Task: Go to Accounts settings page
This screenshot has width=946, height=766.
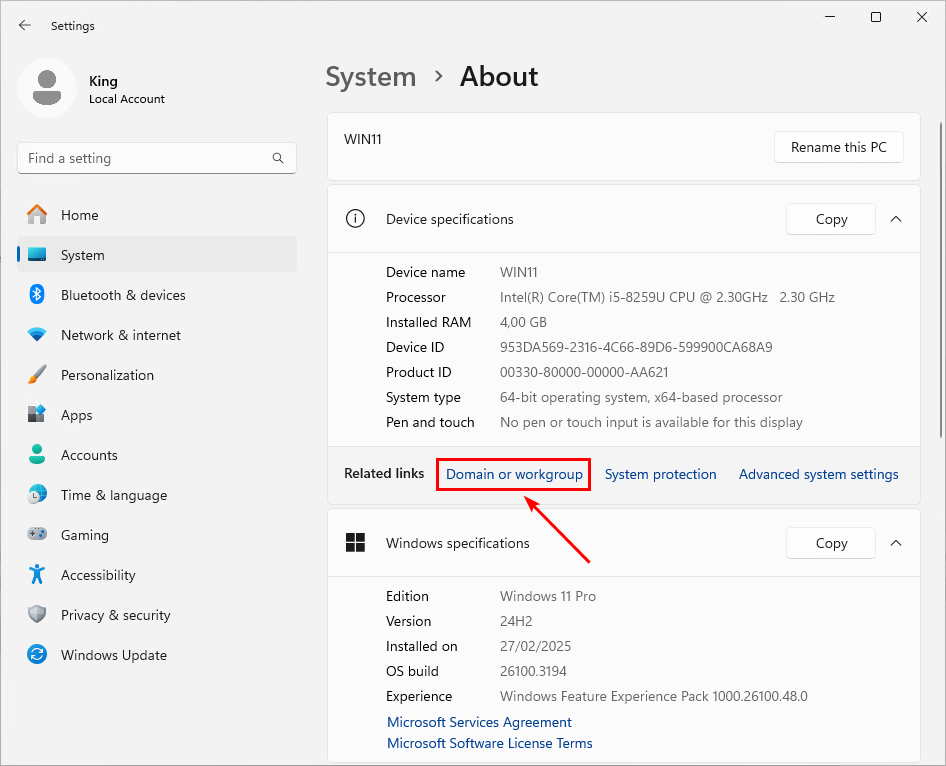Action: pyautogui.click(x=89, y=455)
